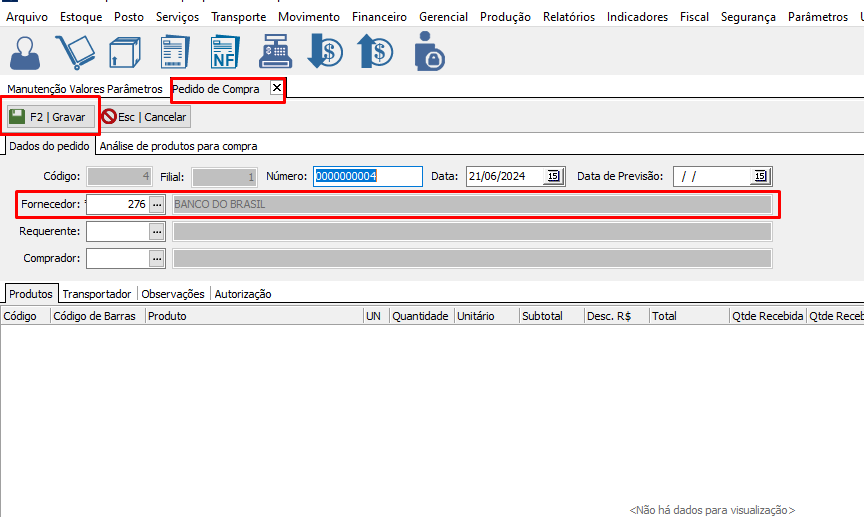Switch to Análise de produtos para compra tab
864x517 pixels.
178,146
